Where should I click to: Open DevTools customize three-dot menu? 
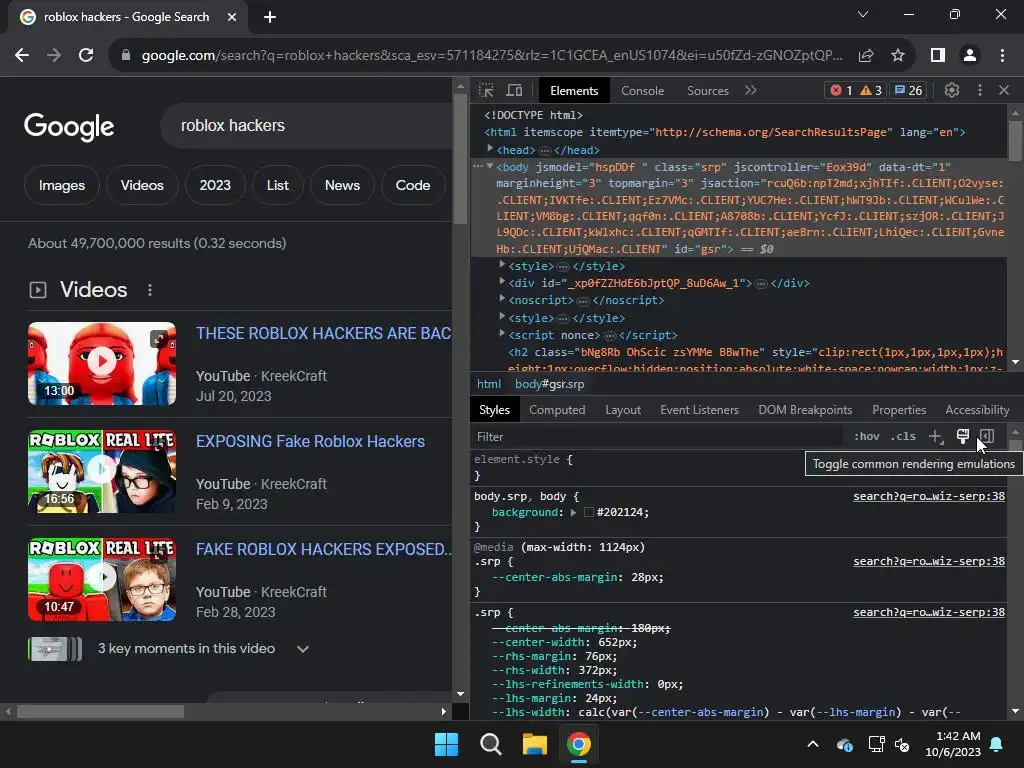point(980,91)
